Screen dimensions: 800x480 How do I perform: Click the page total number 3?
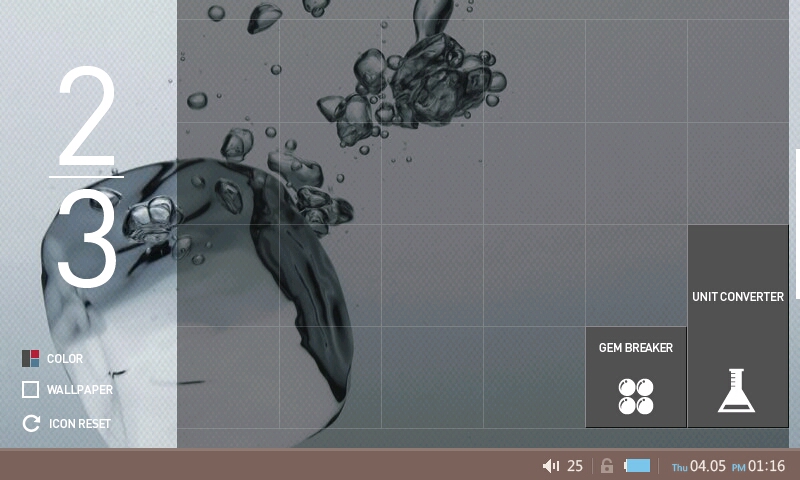click(87, 239)
